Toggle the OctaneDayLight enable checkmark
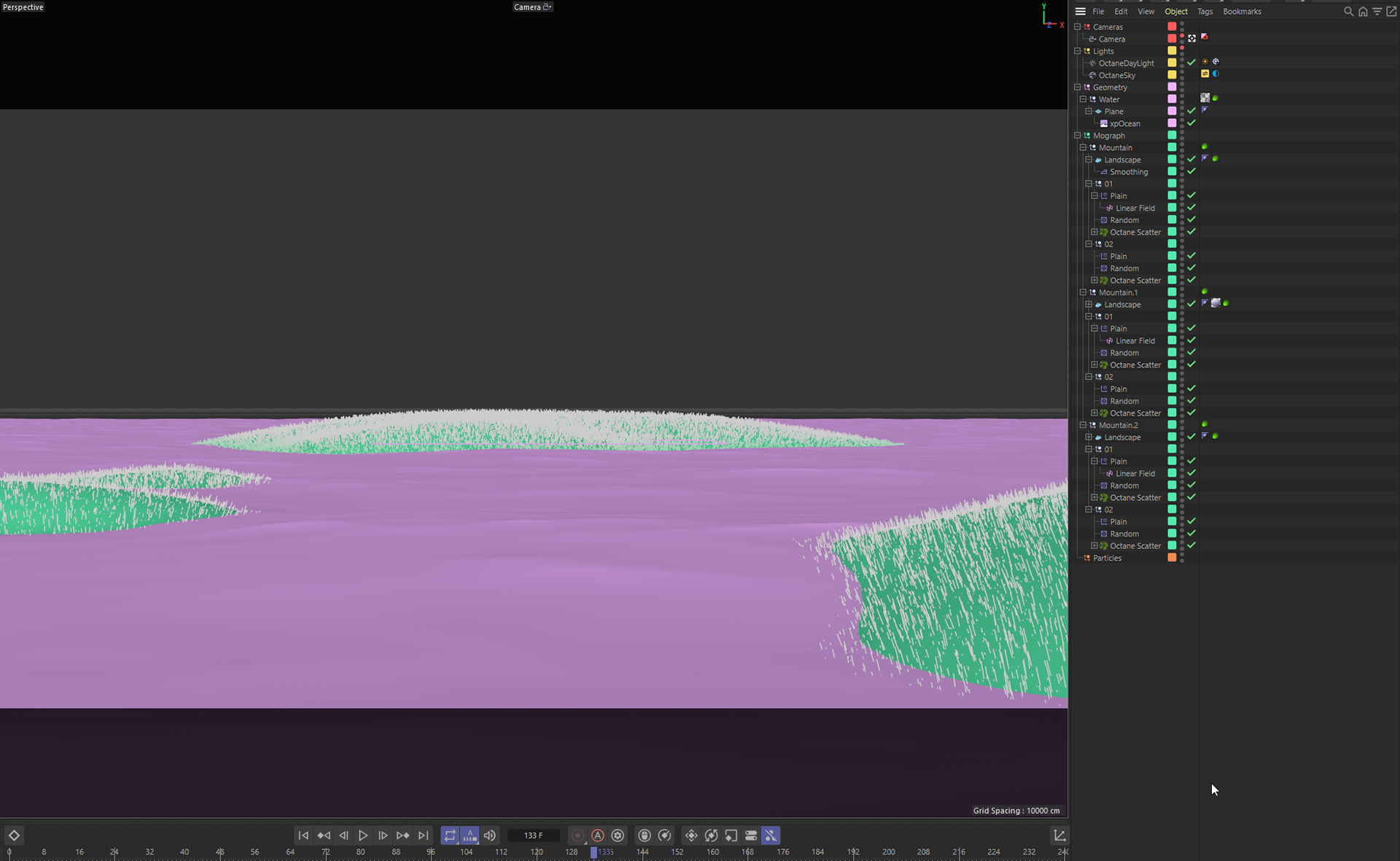 (x=1191, y=63)
